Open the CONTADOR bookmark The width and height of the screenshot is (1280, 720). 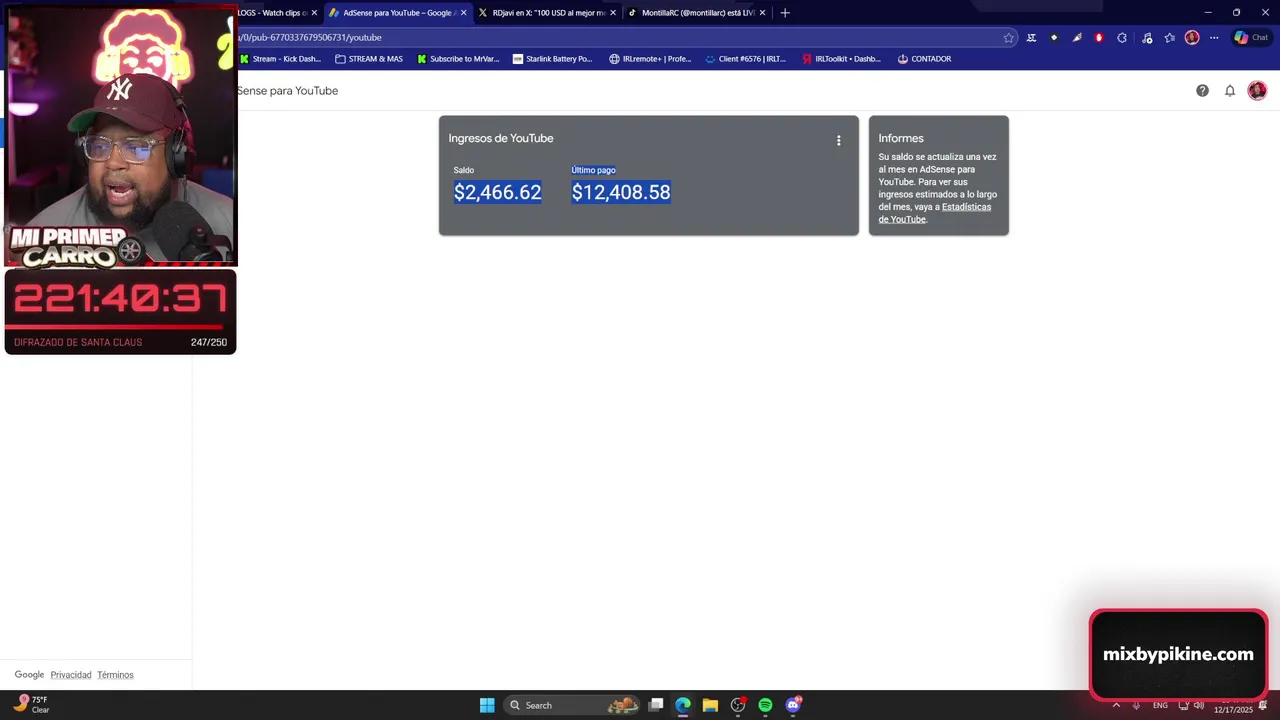coord(924,59)
